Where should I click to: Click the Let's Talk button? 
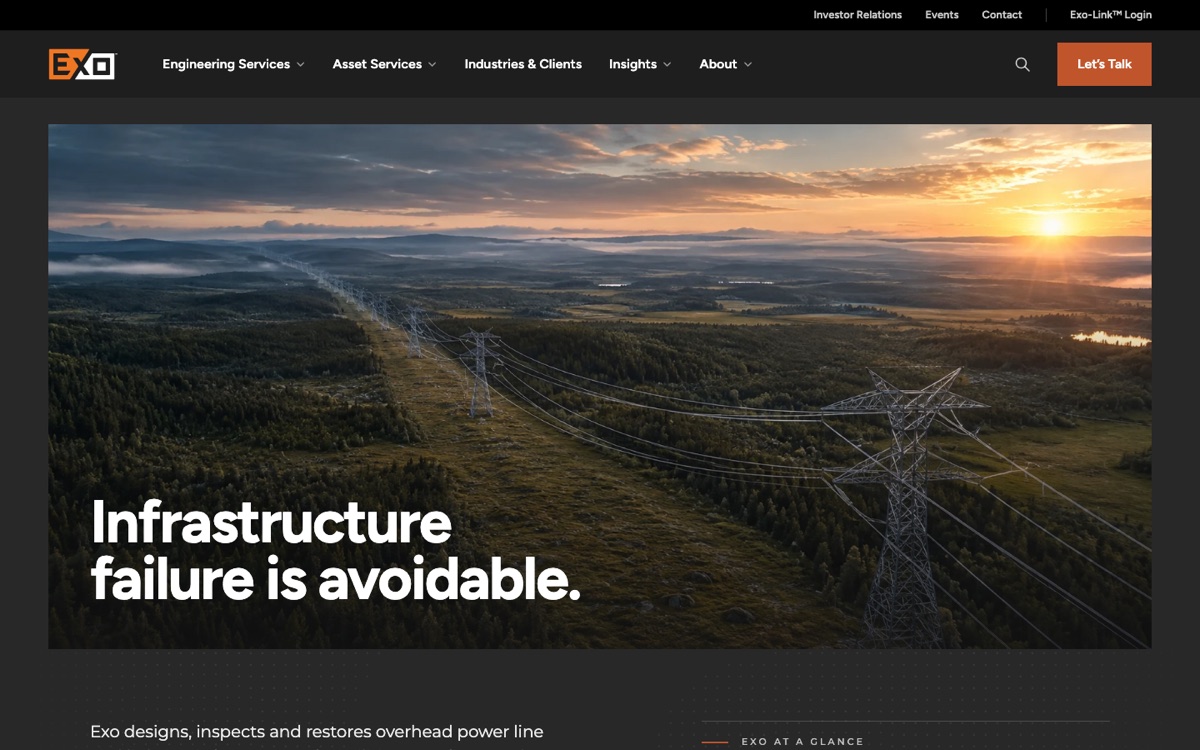[x=1104, y=64]
